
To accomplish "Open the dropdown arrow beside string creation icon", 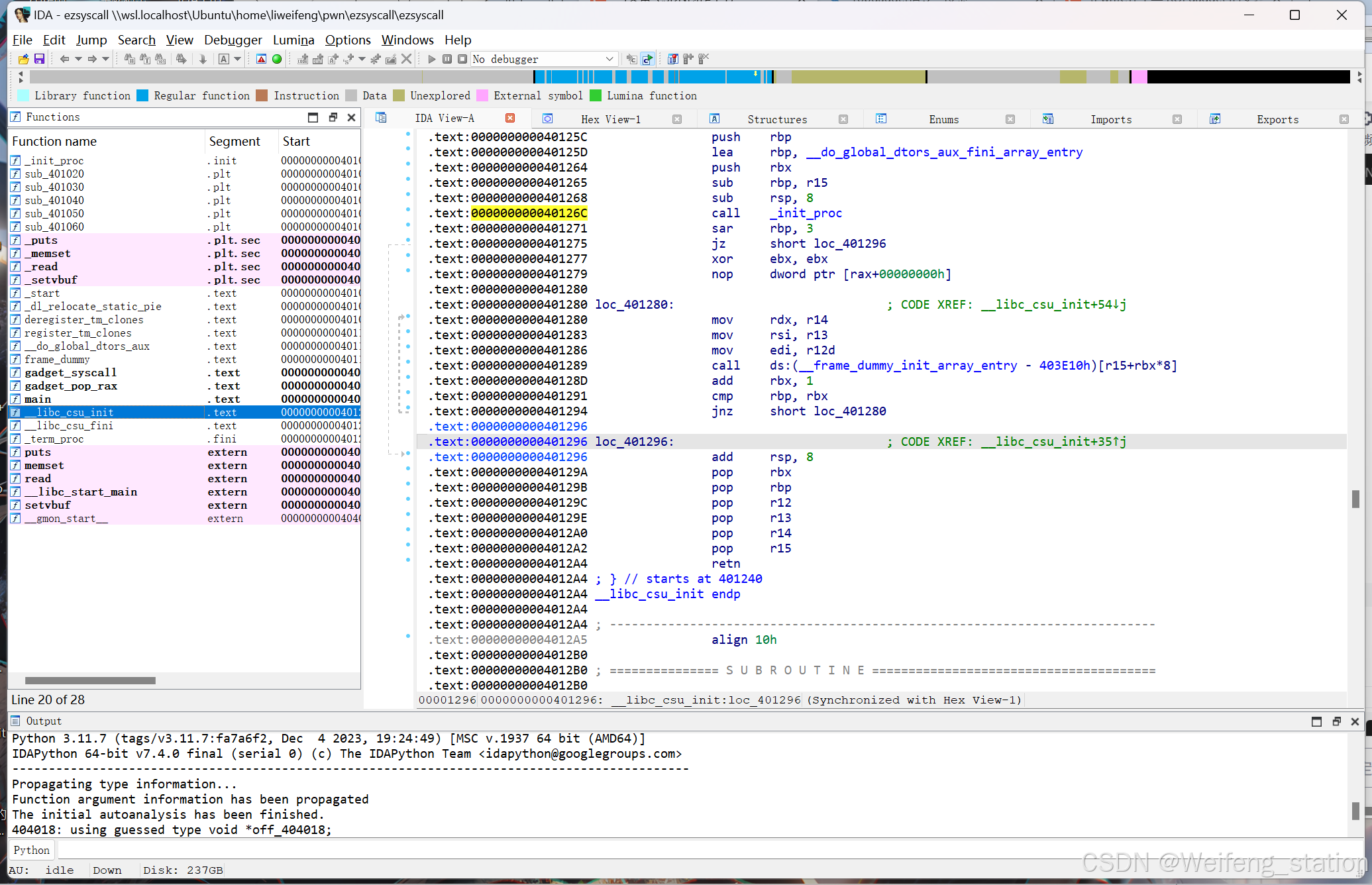I will 238,59.
